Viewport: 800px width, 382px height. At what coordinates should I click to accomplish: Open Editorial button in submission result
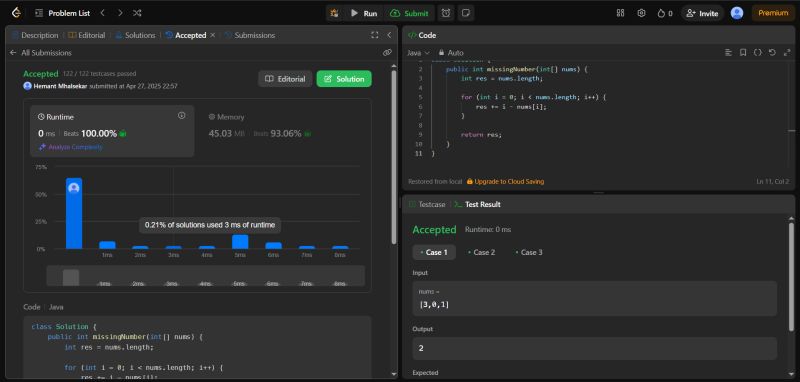285,79
